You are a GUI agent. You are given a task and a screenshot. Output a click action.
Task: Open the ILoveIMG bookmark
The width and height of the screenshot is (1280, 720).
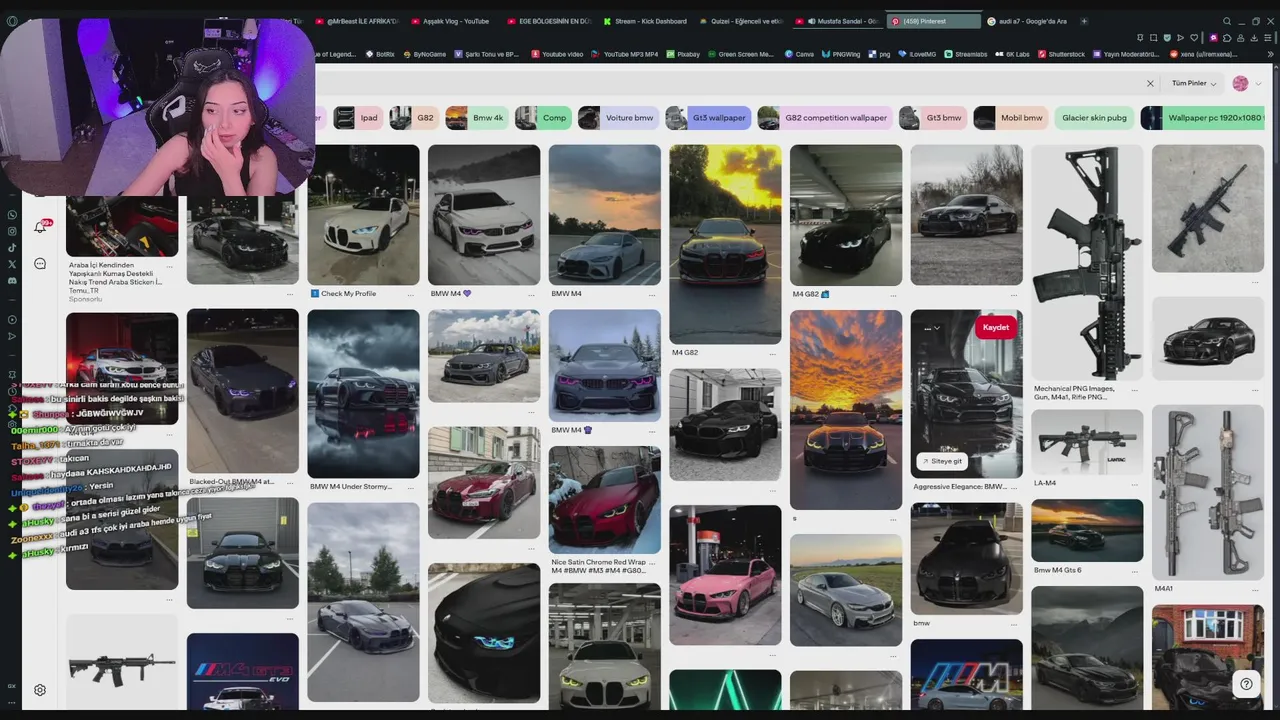[x=917, y=54]
